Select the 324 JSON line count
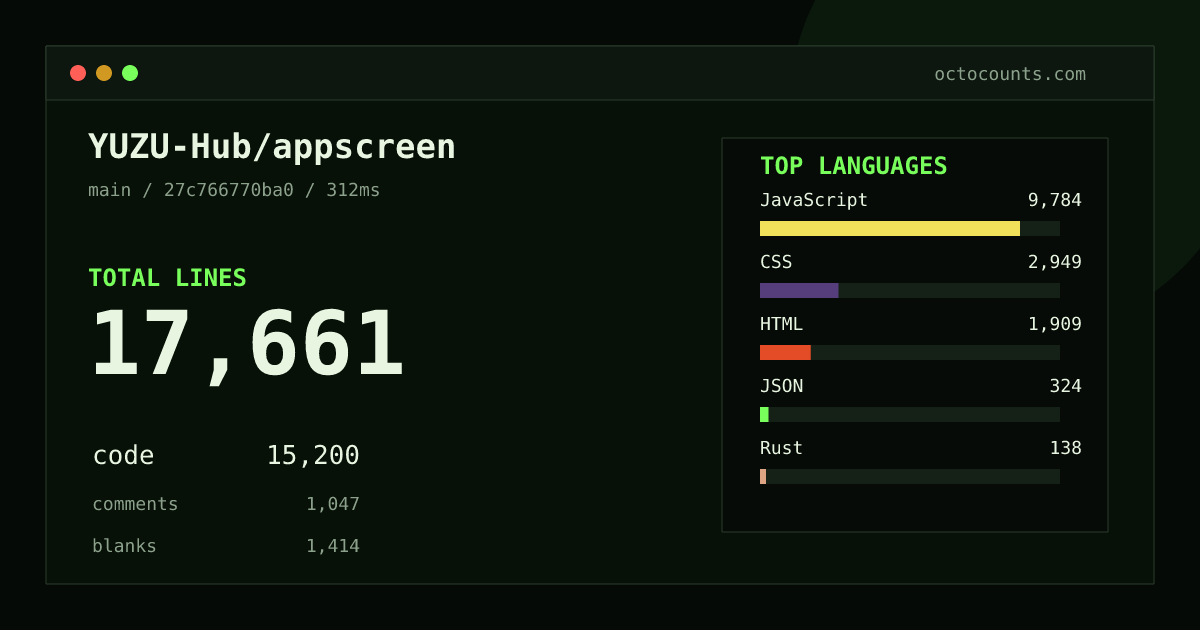Viewport: 1200px width, 630px height. [x=1065, y=386]
